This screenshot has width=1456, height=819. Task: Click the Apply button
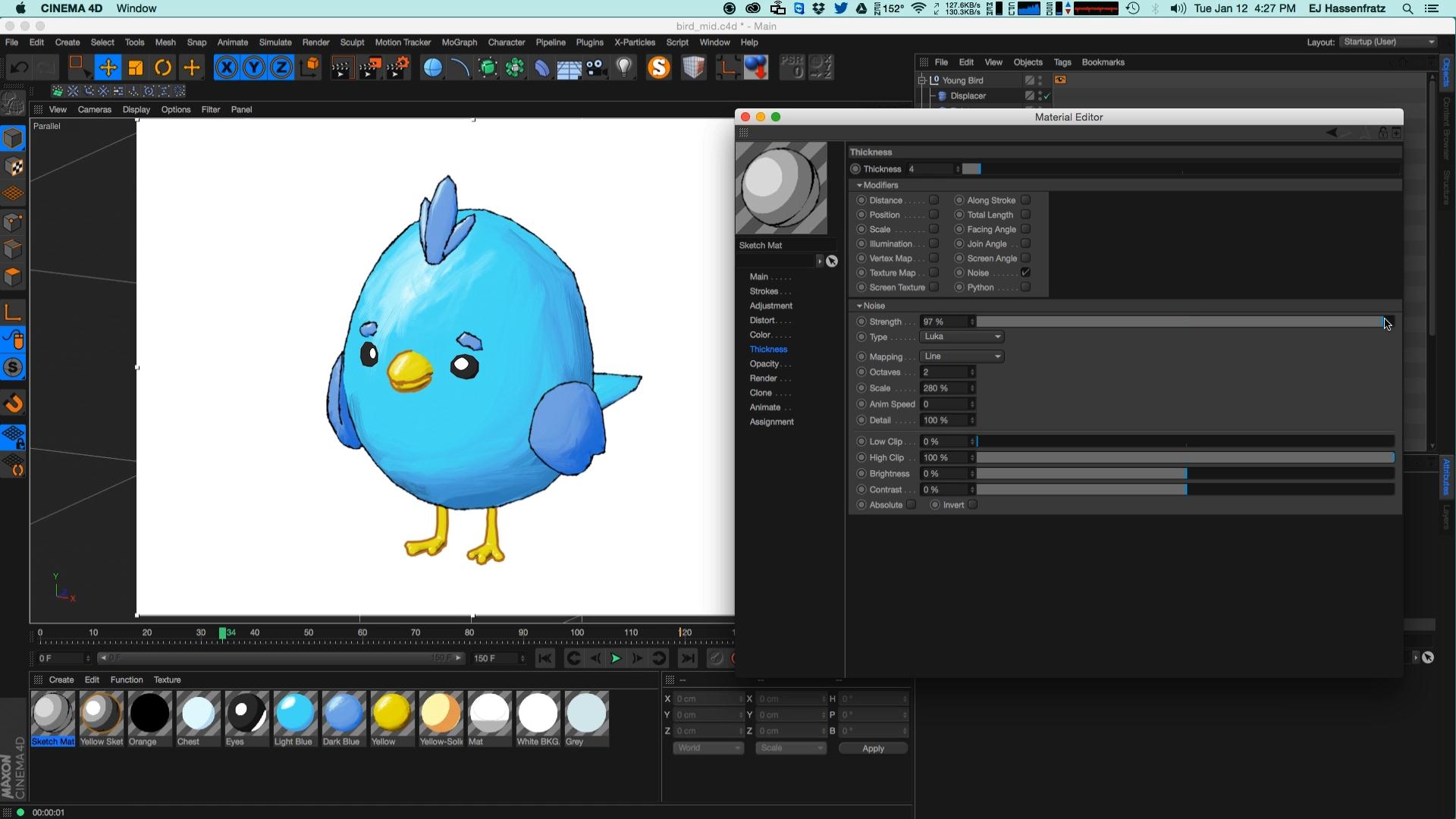pyautogui.click(x=873, y=748)
